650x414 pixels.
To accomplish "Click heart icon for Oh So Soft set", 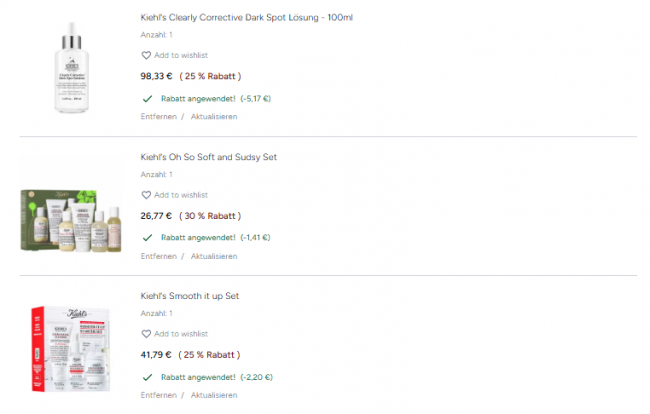I will tap(146, 195).
